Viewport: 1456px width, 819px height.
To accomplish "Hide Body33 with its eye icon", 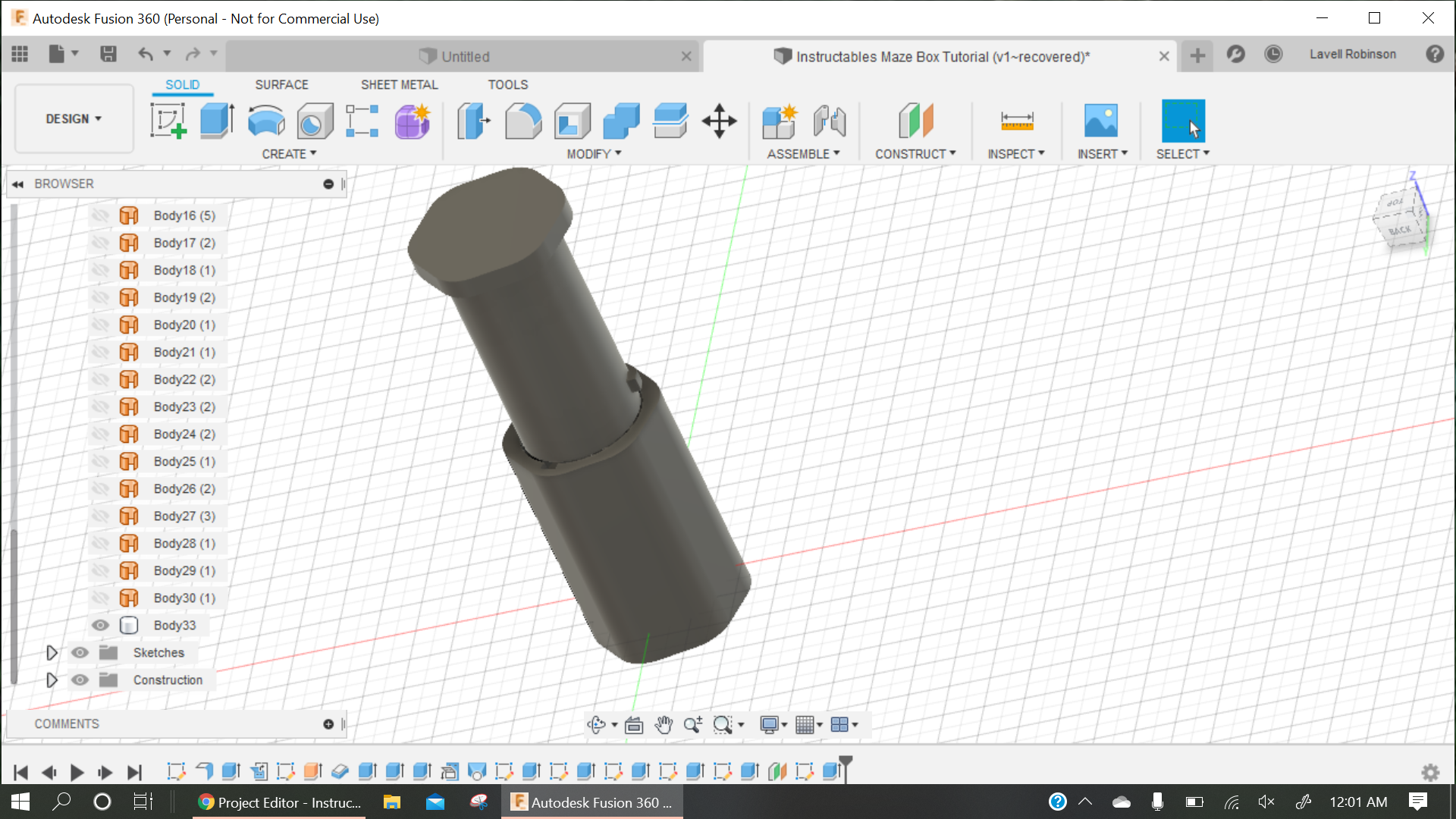I will [100, 625].
